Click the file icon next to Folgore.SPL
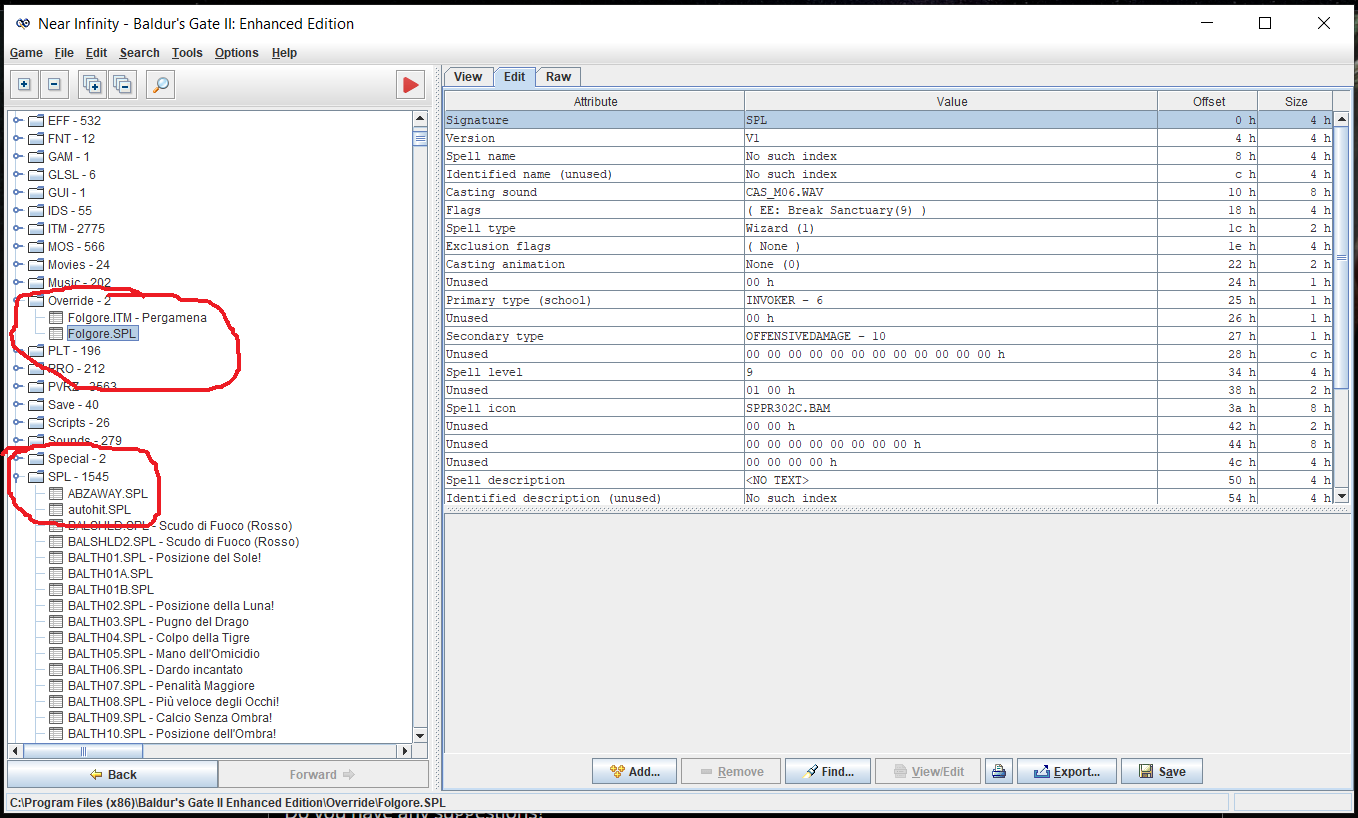This screenshot has height=818, width=1358. 56,334
